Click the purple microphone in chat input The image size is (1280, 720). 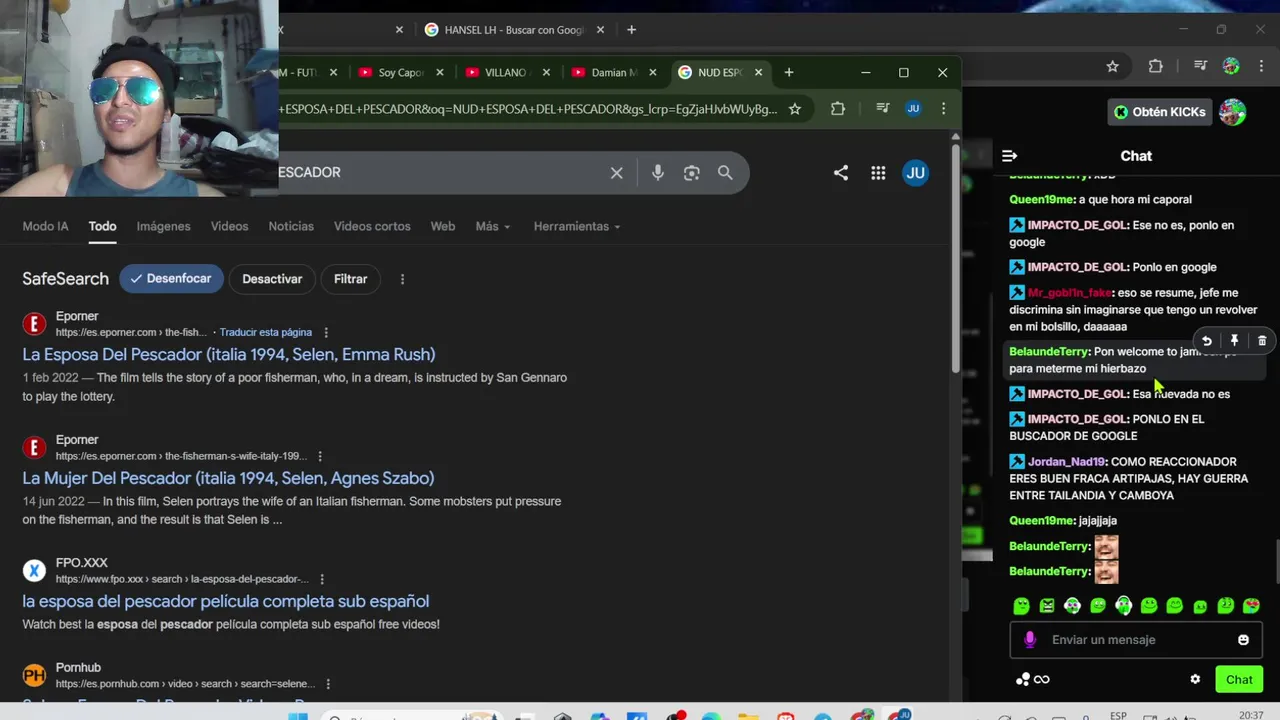pyautogui.click(x=1030, y=640)
